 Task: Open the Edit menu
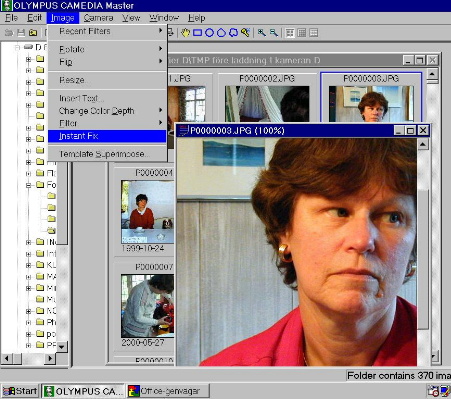[34, 18]
